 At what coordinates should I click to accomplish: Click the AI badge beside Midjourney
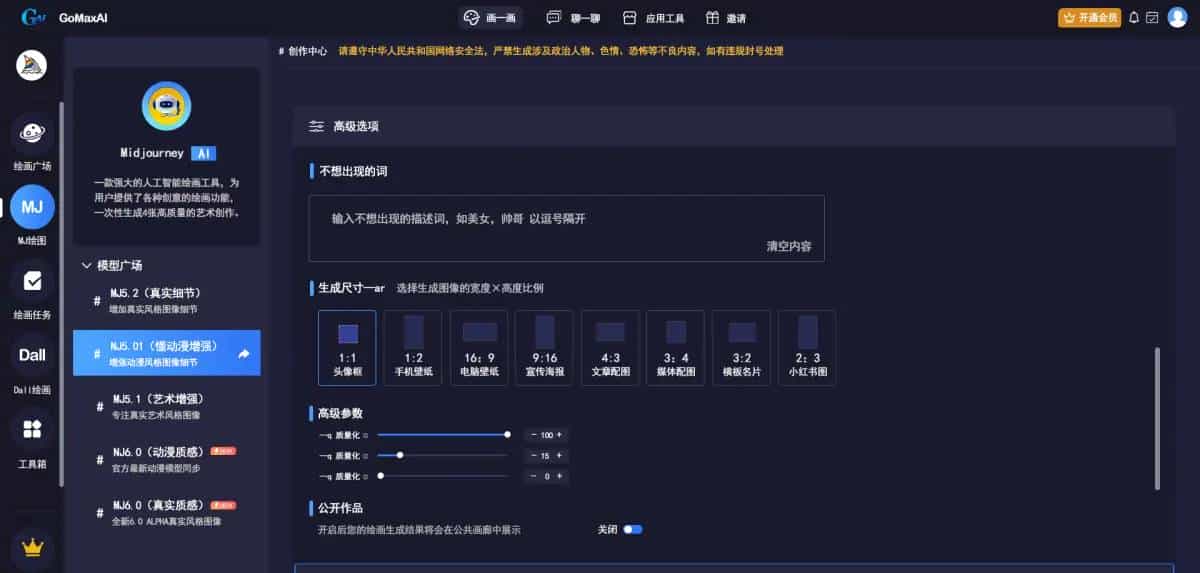(203, 153)
